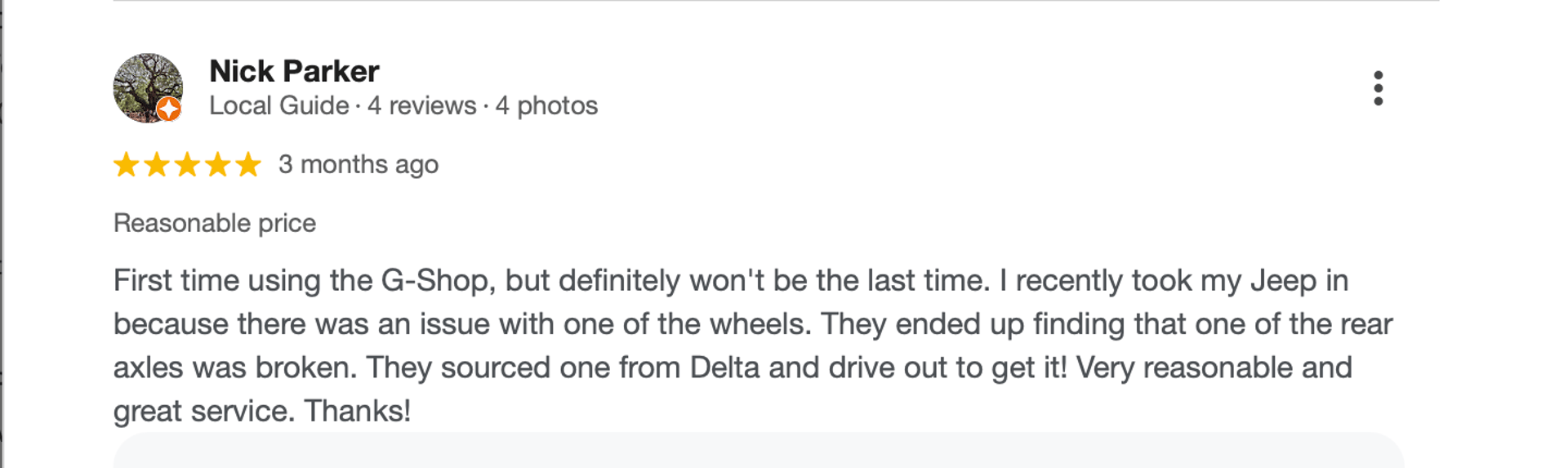Click the word 'Delta' in the review
1568x468 pixels.
(x=724, y=368)
